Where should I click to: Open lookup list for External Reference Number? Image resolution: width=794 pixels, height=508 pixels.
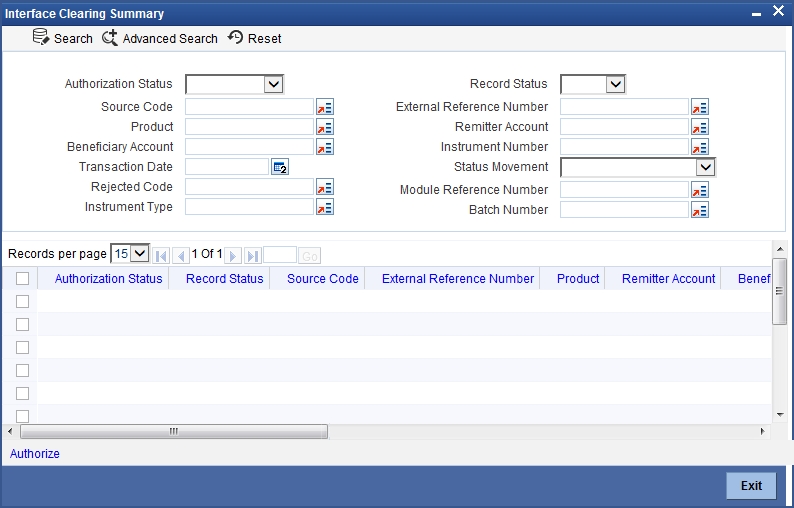click(699, 107)
